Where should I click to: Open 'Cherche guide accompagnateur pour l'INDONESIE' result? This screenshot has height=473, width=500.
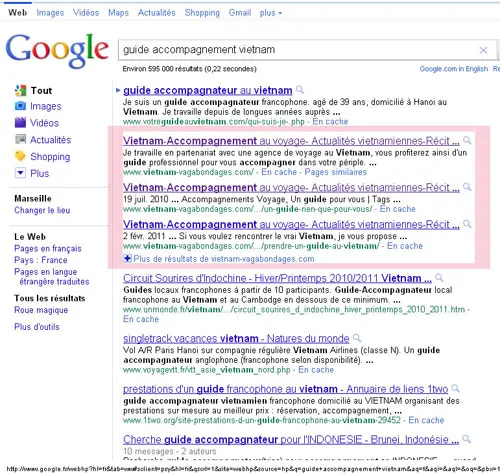[291, 440]
